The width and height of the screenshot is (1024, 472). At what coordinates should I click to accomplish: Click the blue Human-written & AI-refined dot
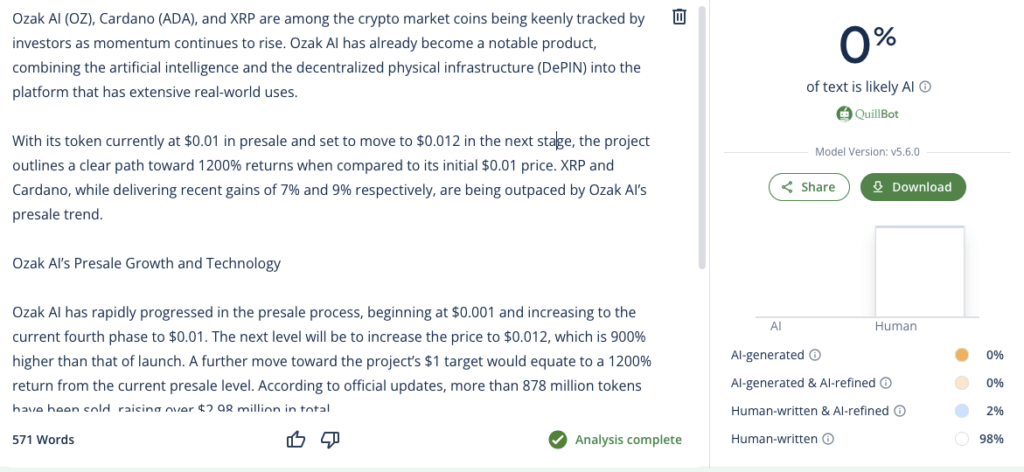(x=962, y=411)
